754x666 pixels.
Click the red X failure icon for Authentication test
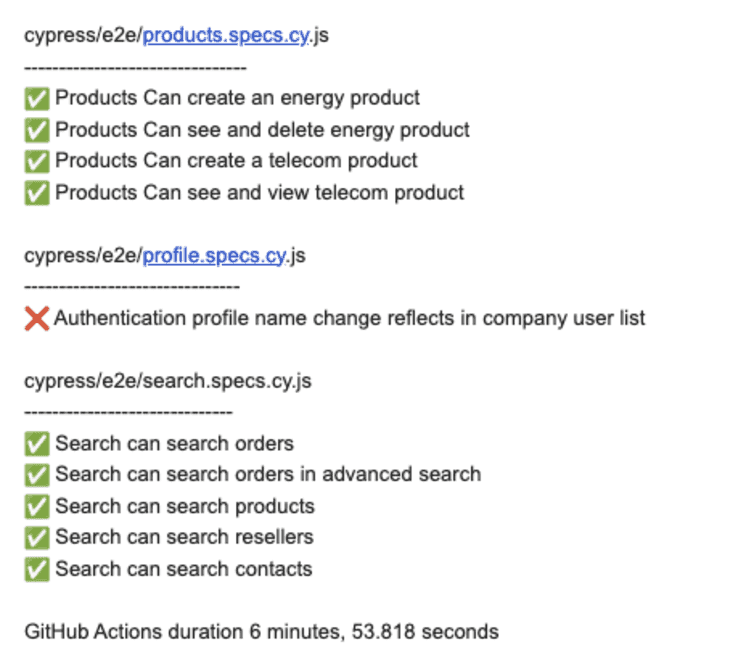click(x=37, y=319)
